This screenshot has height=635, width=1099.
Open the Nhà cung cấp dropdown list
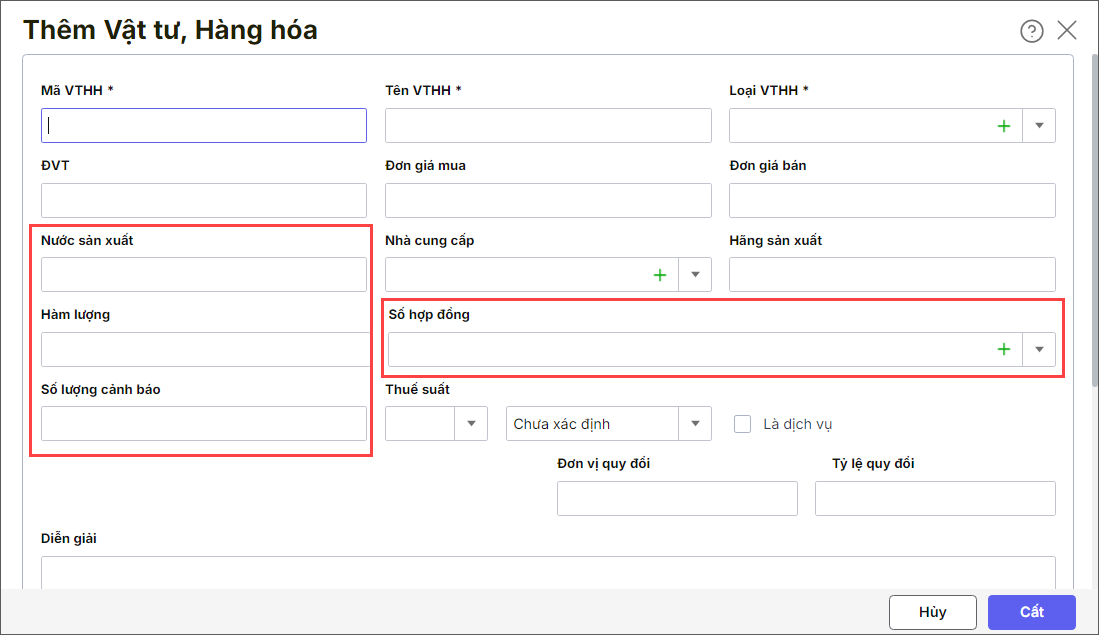pos(695,275)
